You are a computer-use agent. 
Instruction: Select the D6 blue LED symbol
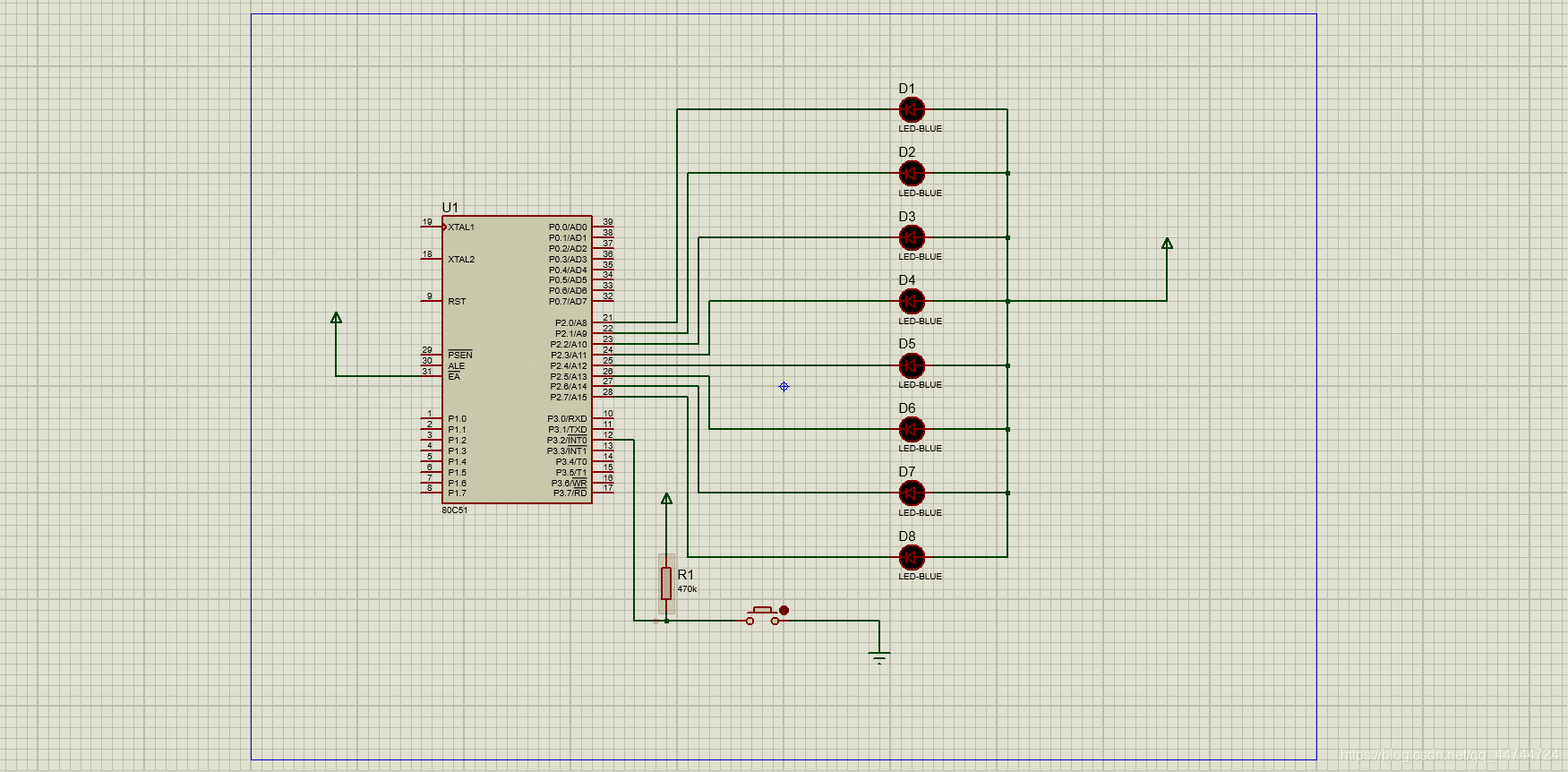[912, 429]
